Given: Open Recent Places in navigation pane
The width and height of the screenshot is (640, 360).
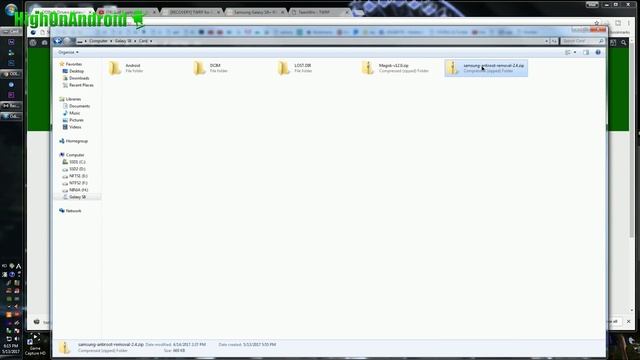Looking at the screenshot, I should pyautogui.click(x=78, y=85).
